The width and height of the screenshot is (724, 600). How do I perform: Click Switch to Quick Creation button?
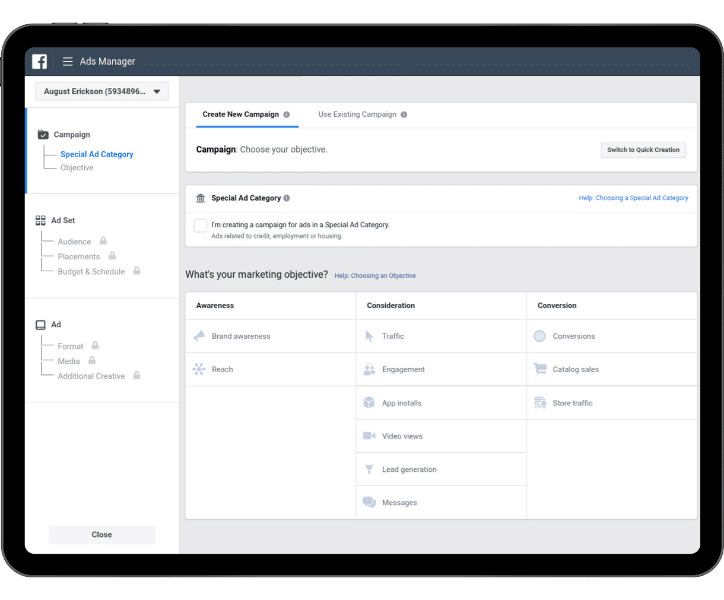643,150
